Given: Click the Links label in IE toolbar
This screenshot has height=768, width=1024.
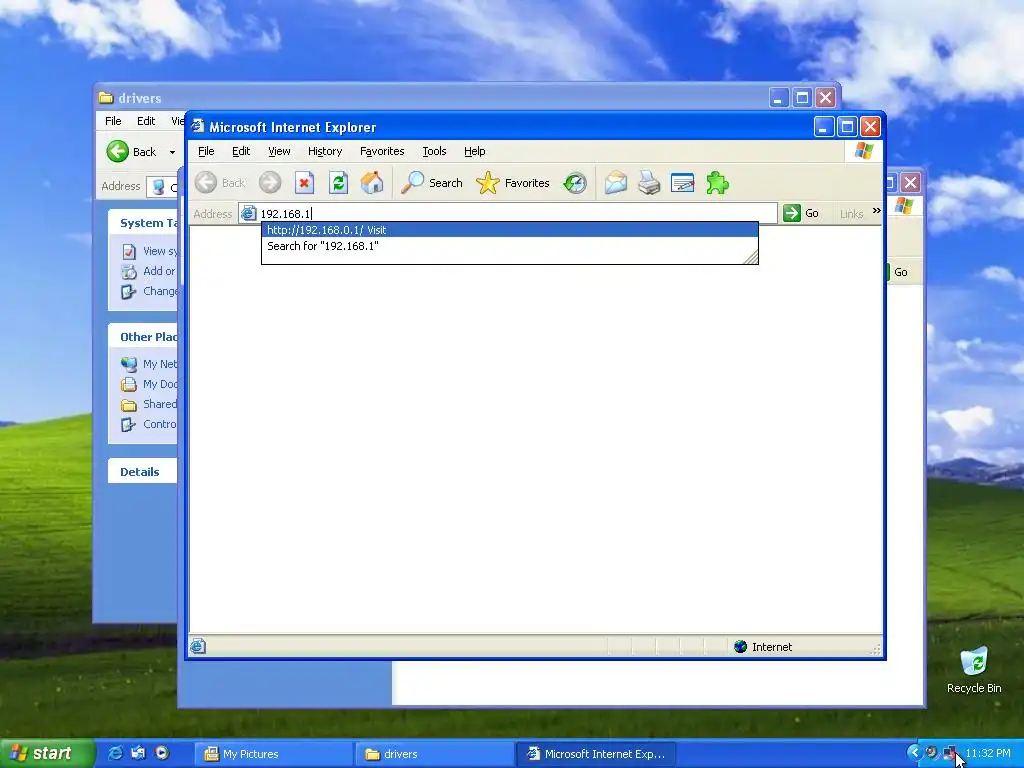Looking at the screenshot, I should click(x=851, y=214).
